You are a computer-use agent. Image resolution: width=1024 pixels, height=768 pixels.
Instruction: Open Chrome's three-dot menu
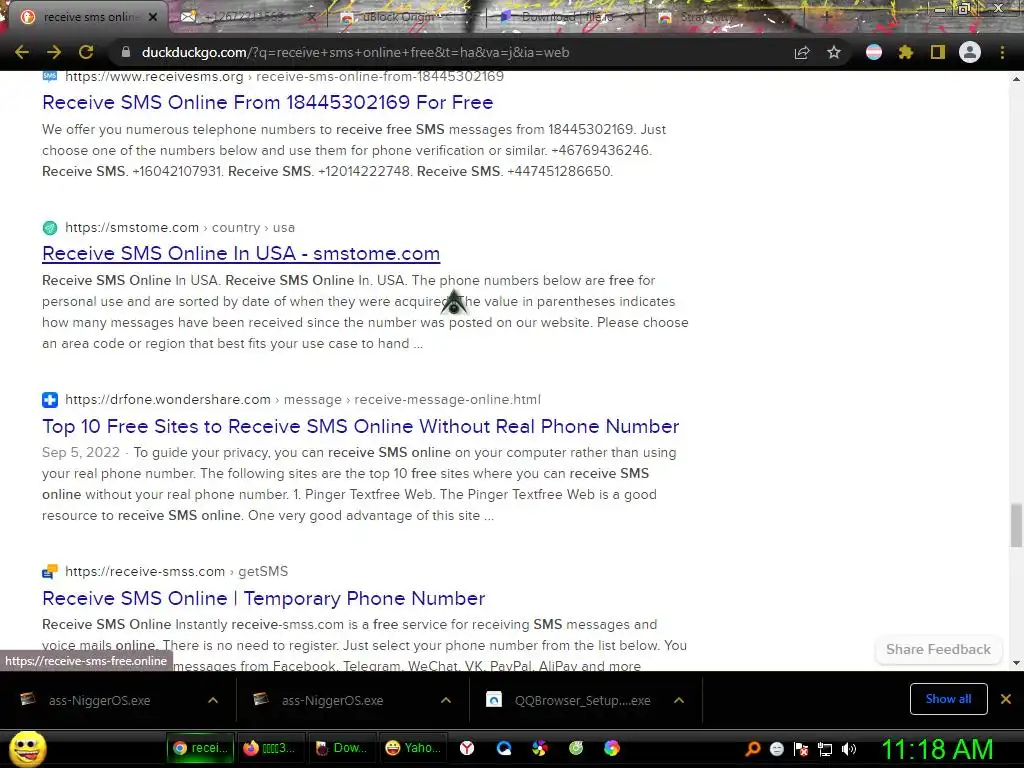(x=1002, y=52)
